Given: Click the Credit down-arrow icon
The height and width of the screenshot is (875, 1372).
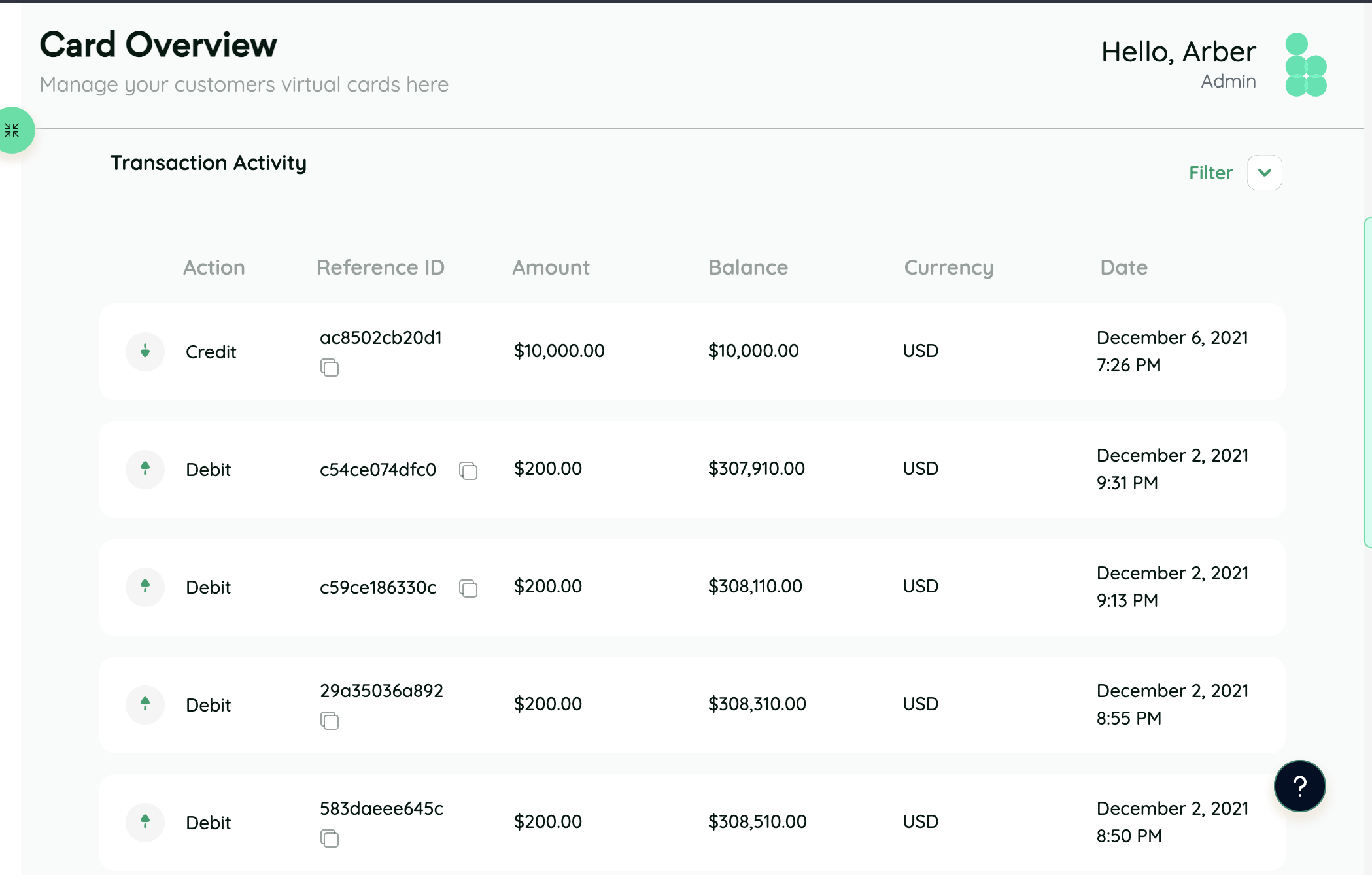Looking at the screenshot, I should (145, 352).
